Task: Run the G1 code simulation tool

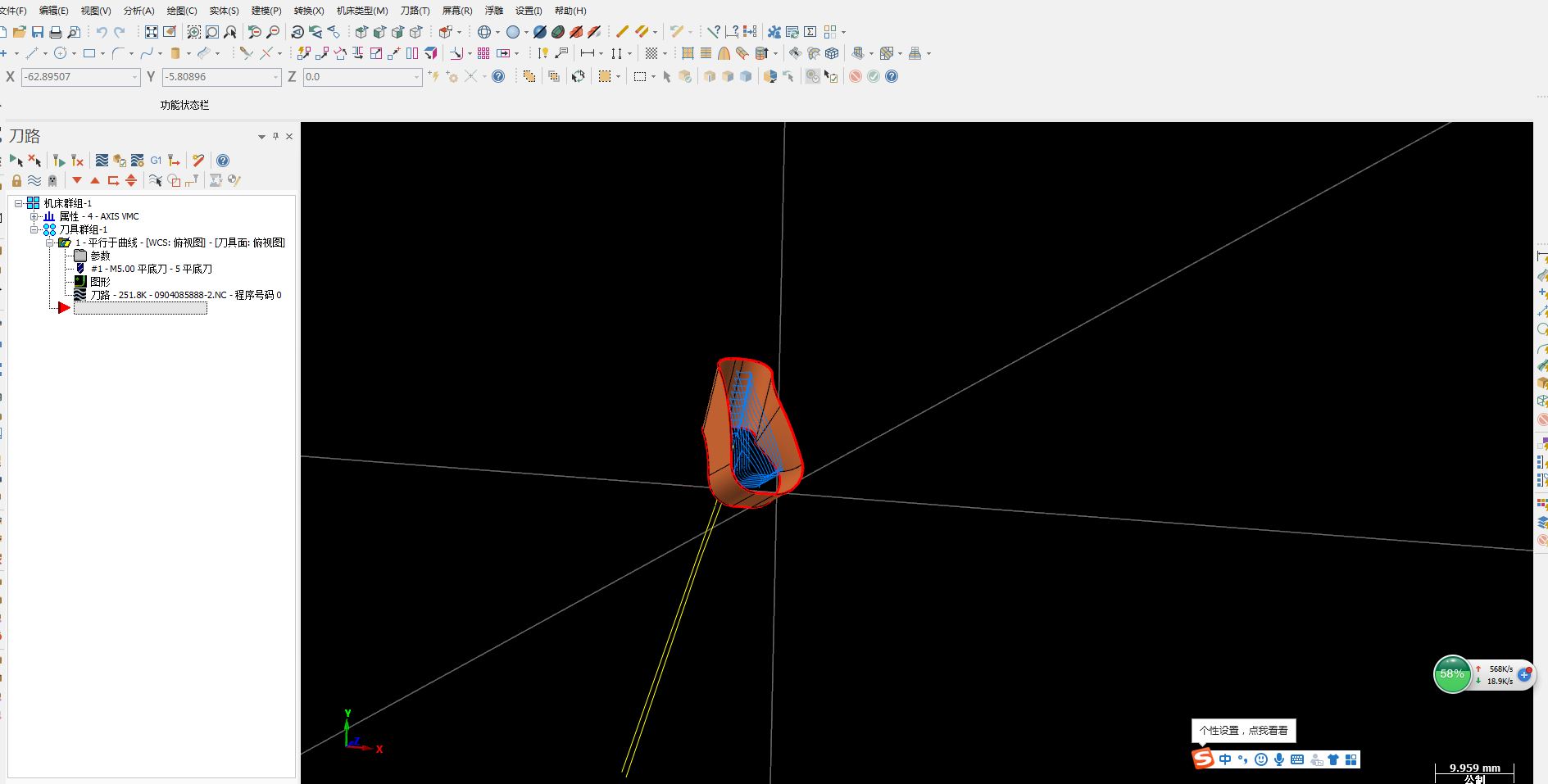Action: (x=156, y=161)
